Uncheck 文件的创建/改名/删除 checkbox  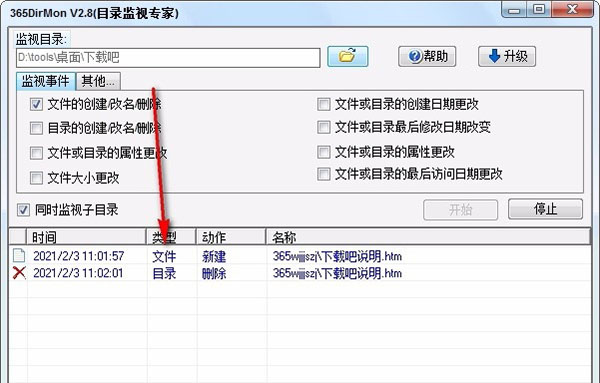click(x=36, y=104)
